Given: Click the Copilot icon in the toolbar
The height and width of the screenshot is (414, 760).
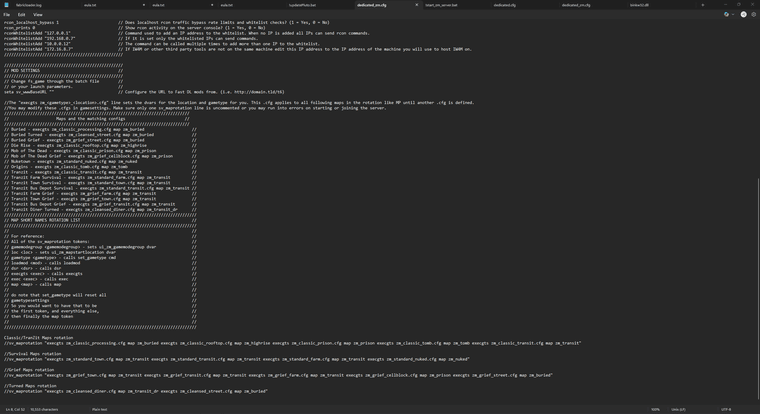Looking at the screenshot, I should click(726, 14).
